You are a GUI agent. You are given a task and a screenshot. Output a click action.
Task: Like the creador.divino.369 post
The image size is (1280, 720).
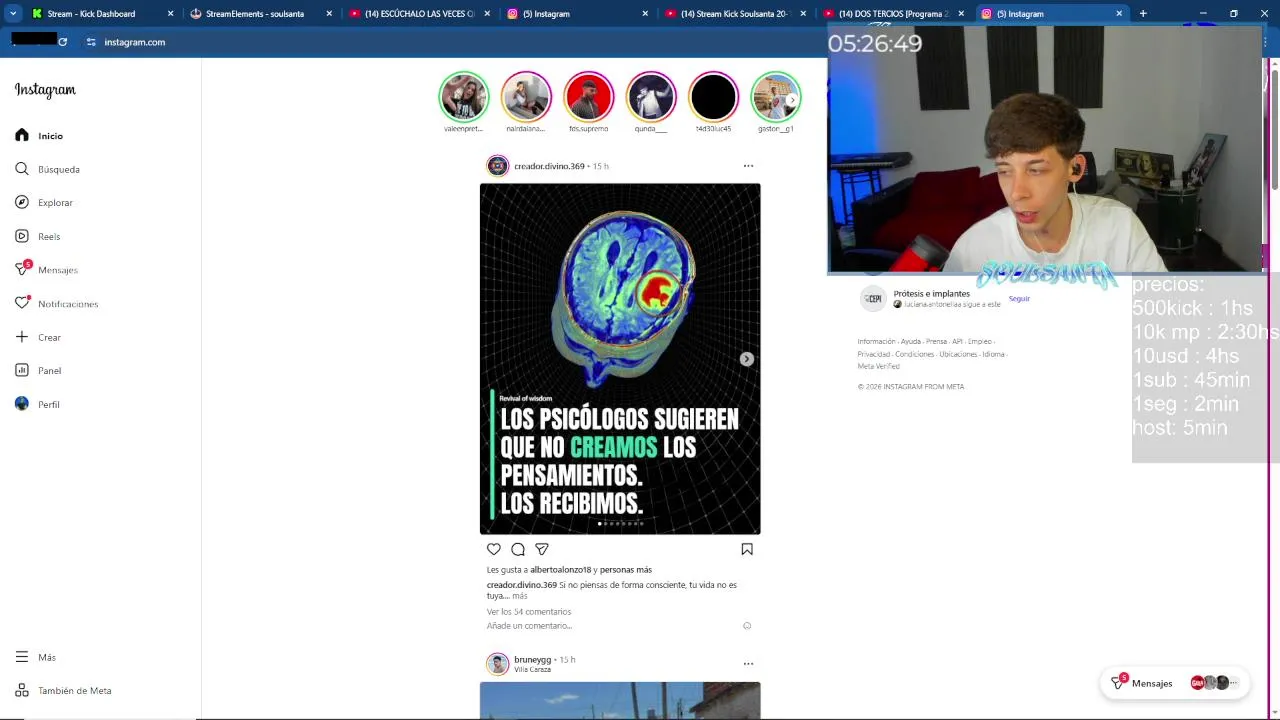[494, 549]
